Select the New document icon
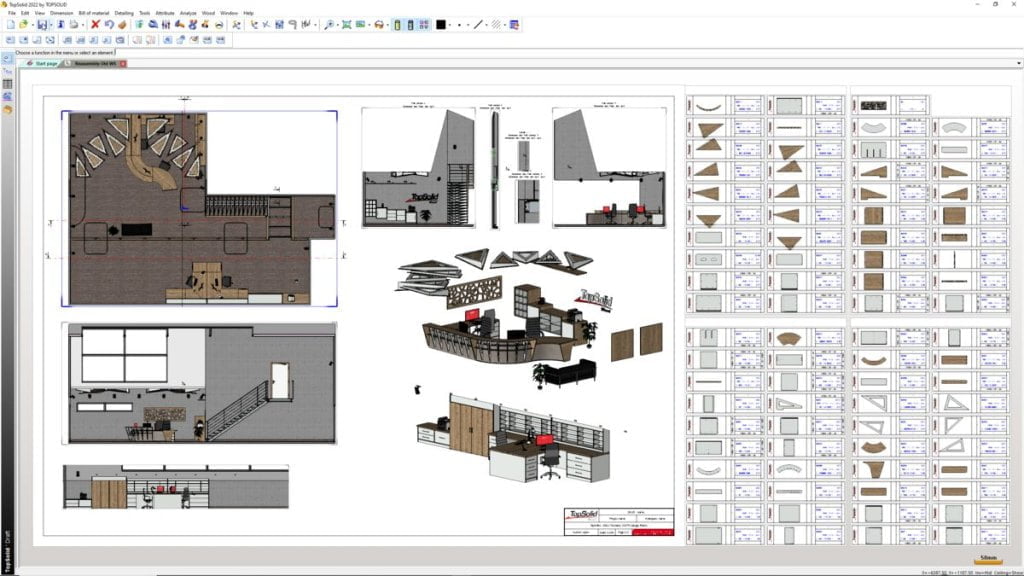Image resolution: width=1024 pixels, height=576 pixels. pyautogui.click(x=12, y=27)
